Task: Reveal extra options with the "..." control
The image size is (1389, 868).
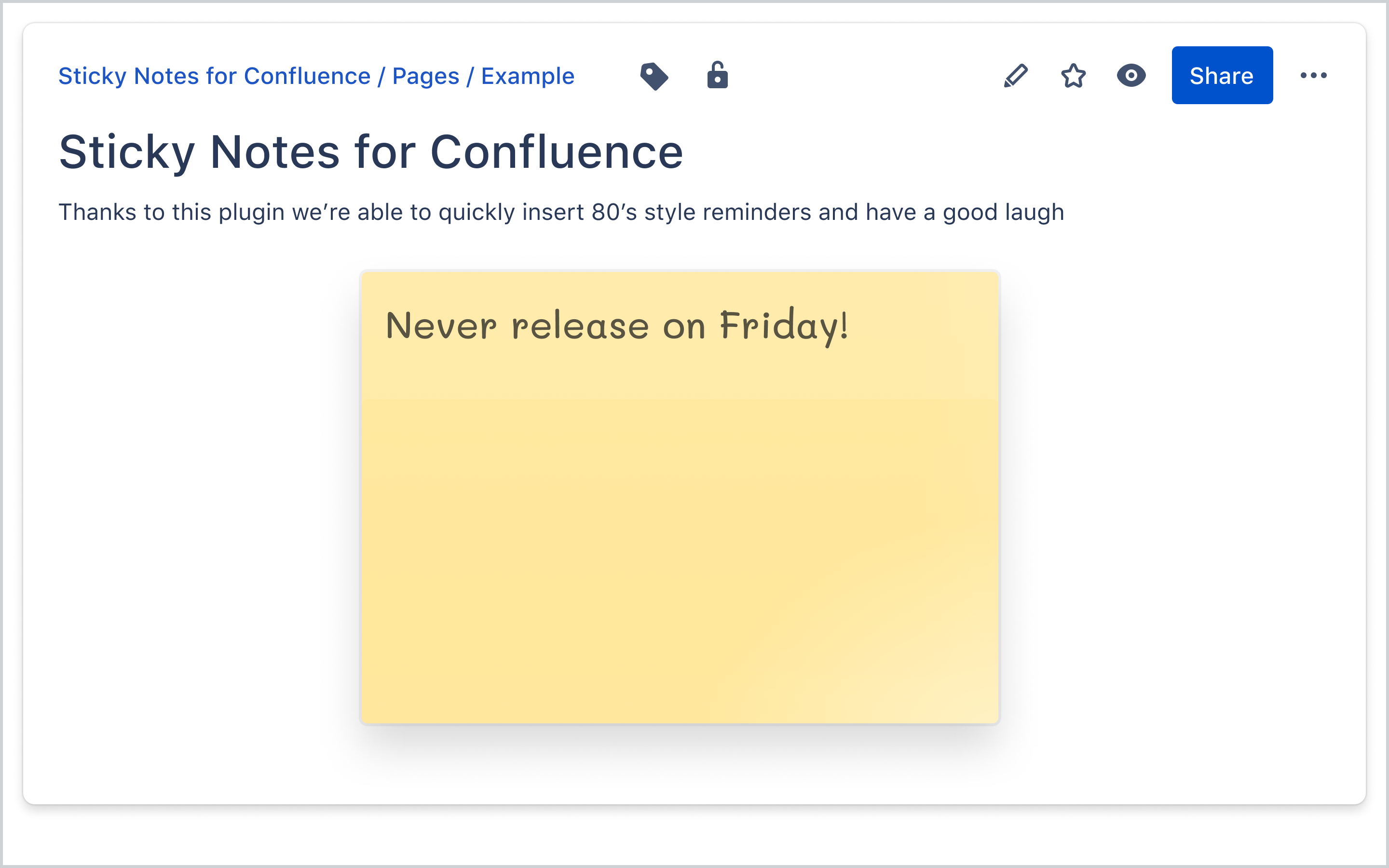Action: (1314, 75)
